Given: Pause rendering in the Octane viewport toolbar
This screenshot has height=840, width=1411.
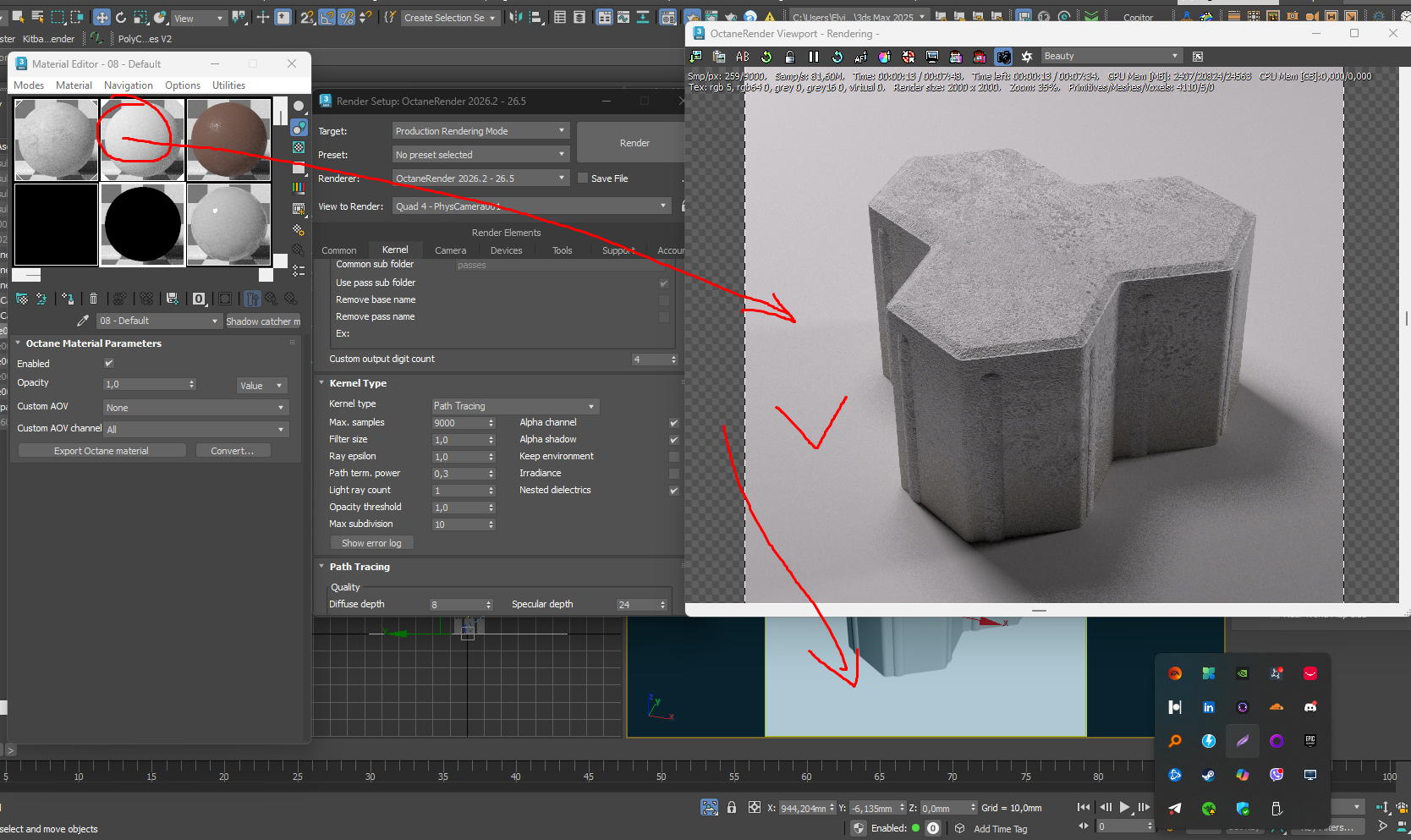Looking at the screenshot, I should click(x=814, y=57).
